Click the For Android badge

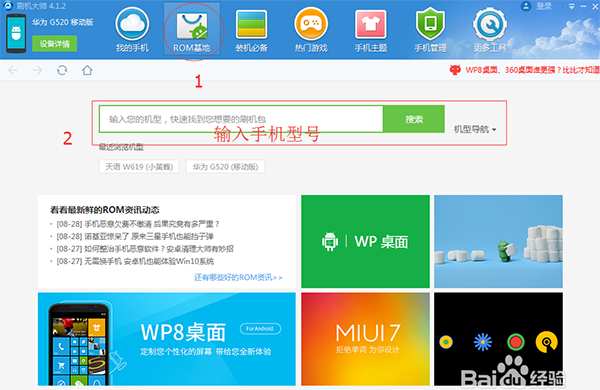(x=260, y=328)
